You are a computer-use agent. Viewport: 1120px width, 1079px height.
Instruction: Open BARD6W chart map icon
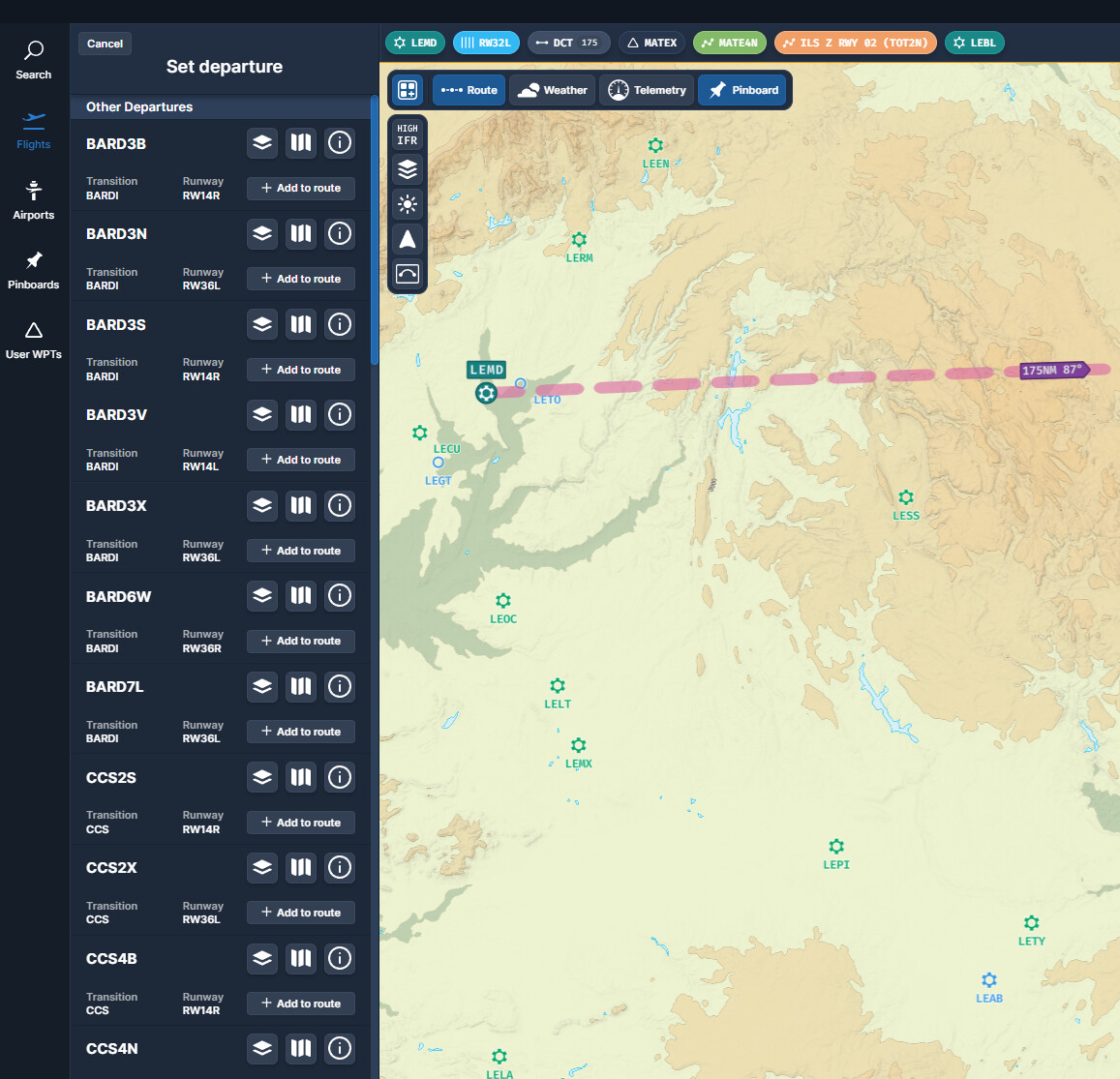click(301, 595)
